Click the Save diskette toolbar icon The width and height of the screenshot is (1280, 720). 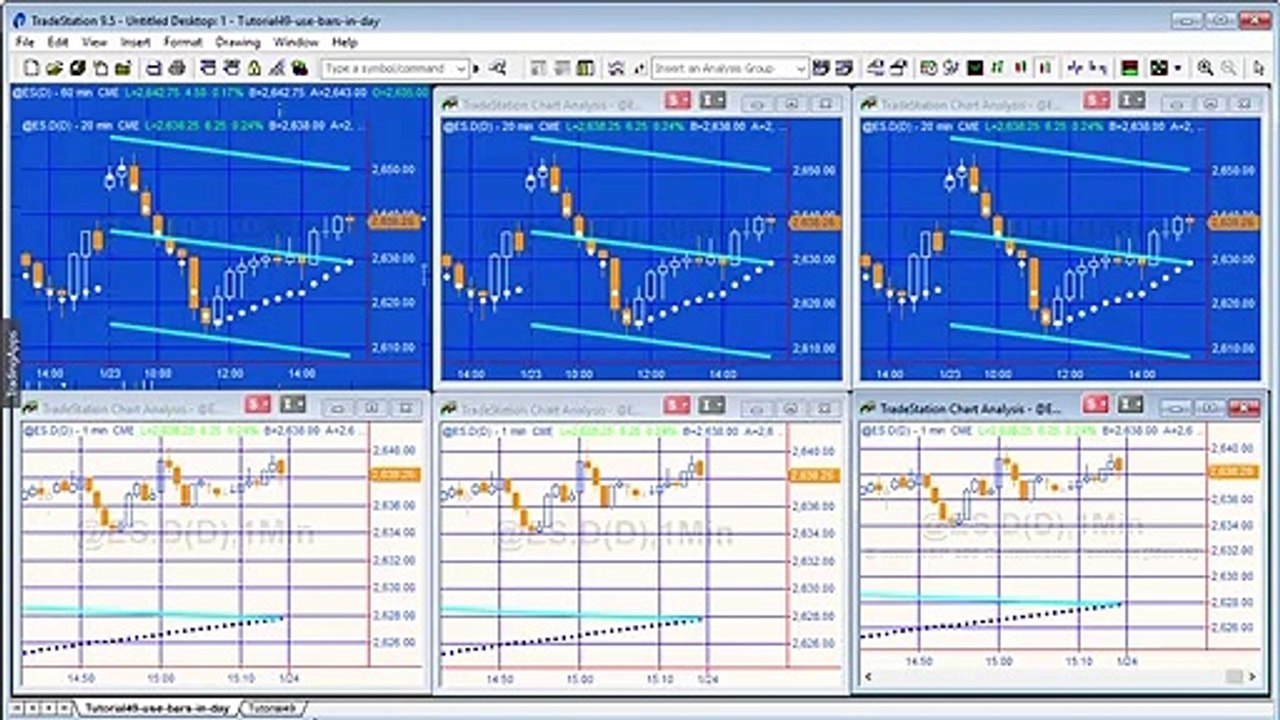click(x=155, y=68)
